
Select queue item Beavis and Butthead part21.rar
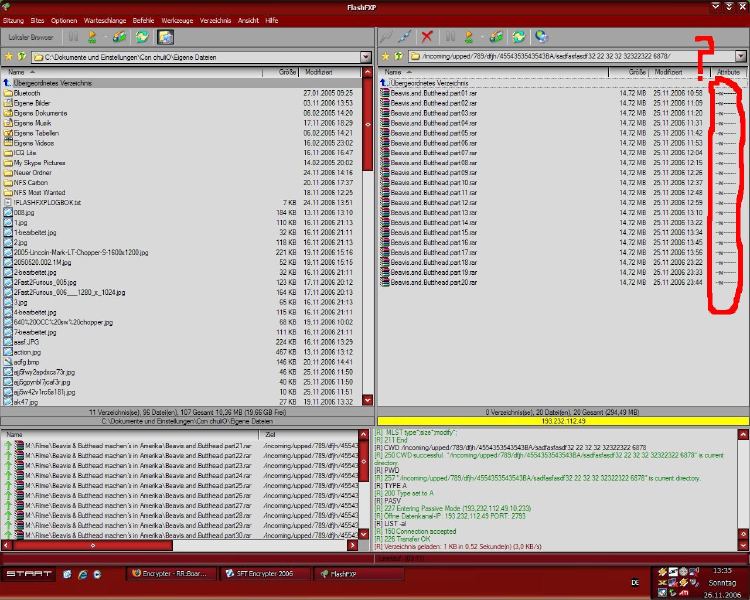(x=138, y=445)
